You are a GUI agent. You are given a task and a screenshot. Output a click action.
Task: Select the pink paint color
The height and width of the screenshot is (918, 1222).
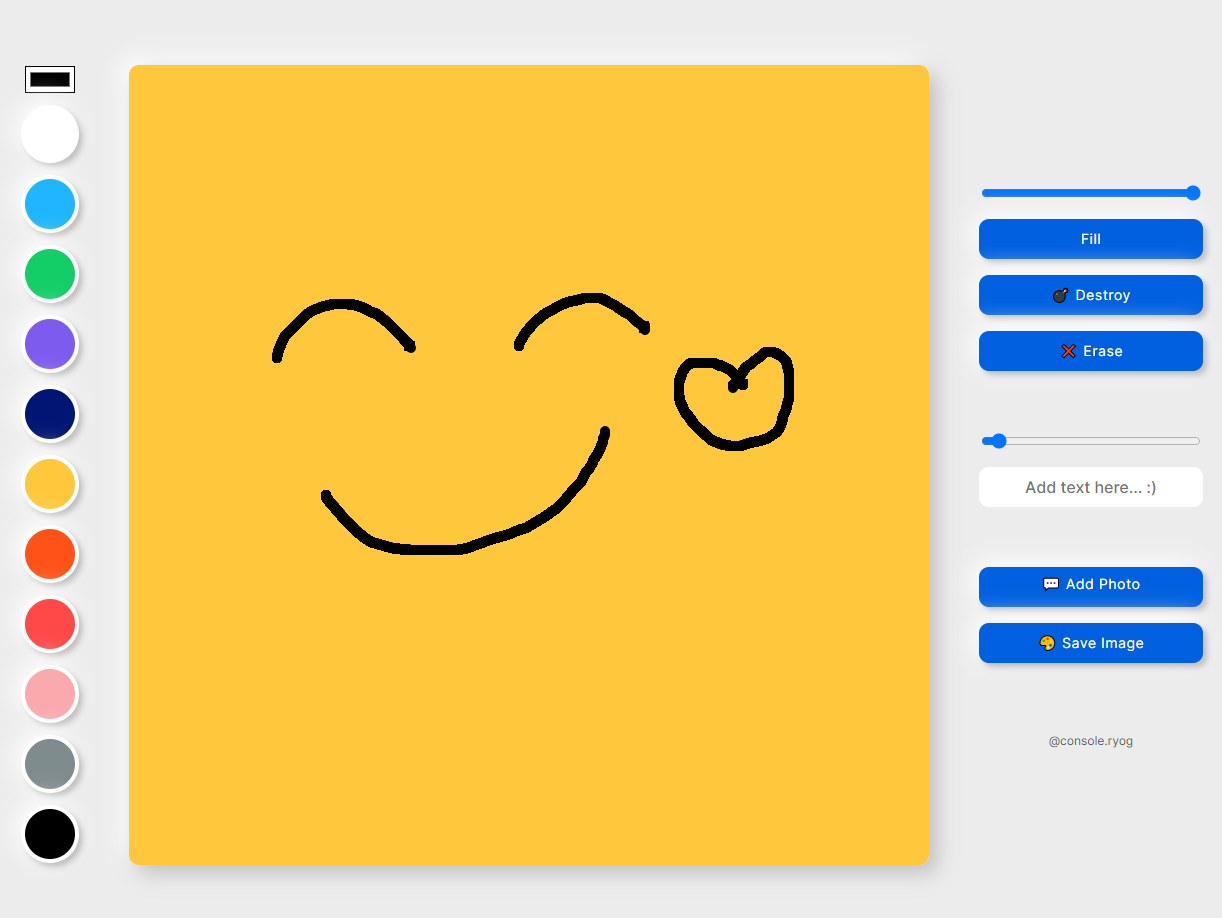pyautogui.click(x=50, y=694)
